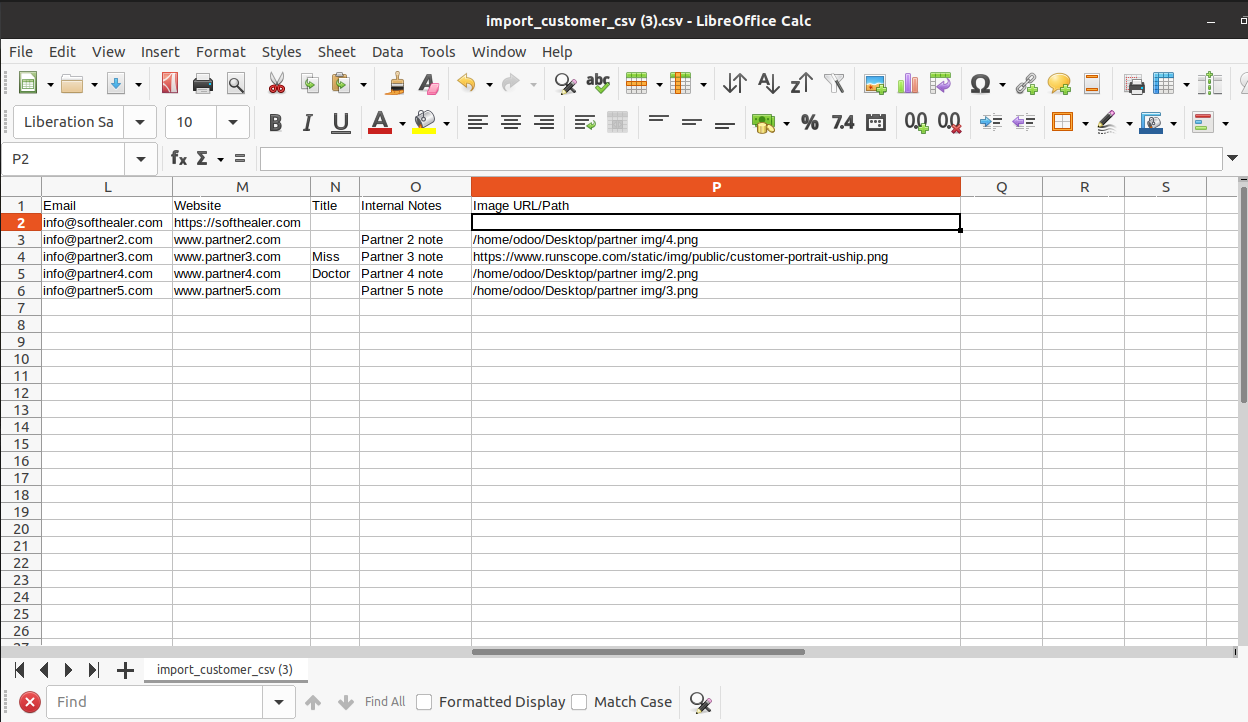This screenshot has height=722, width=1248.
Task: Select column O header
Action: tap(415, 187)
